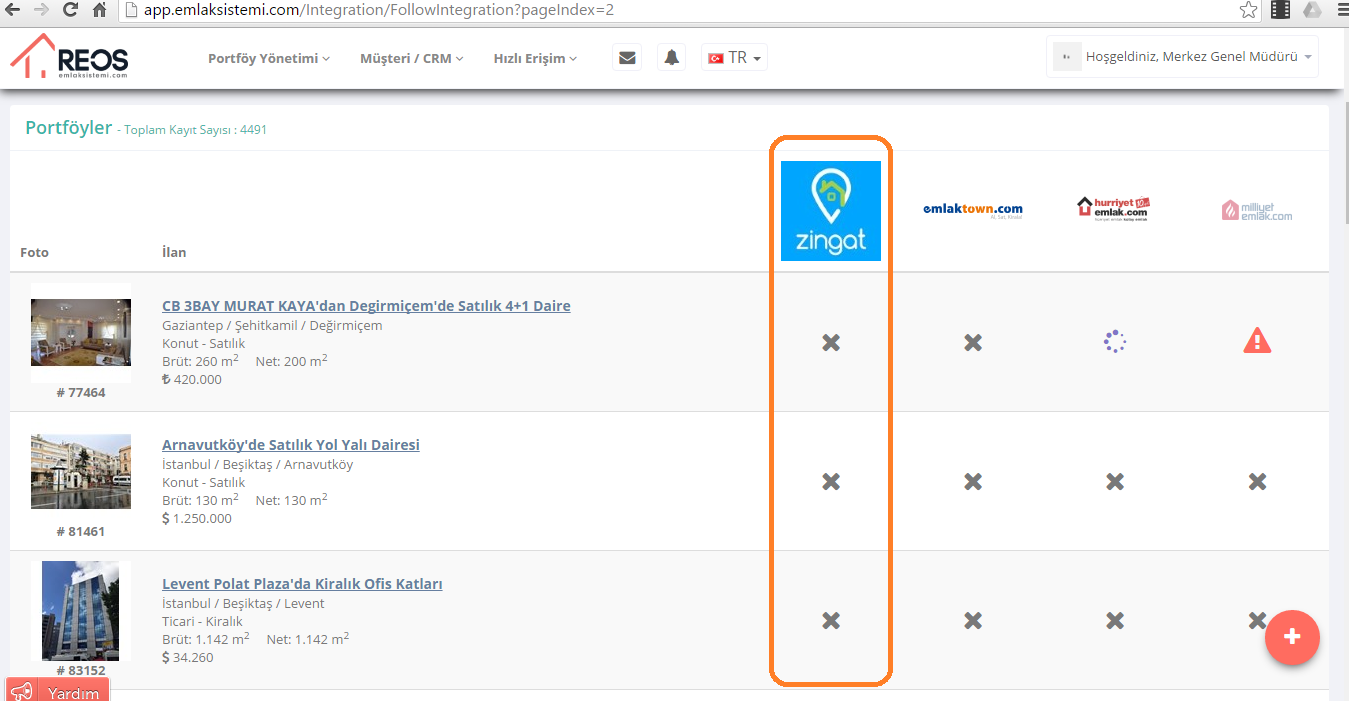
Task: Click the envelope messages icon
Action: tap(627, 58)
